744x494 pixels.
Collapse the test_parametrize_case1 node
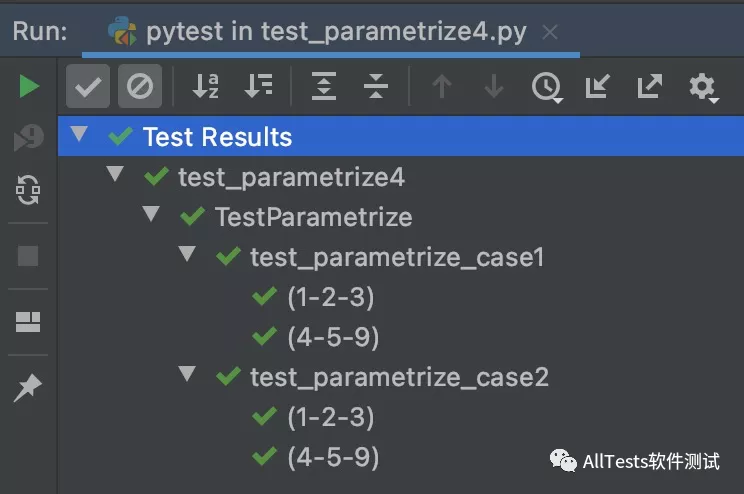point(187,254)
